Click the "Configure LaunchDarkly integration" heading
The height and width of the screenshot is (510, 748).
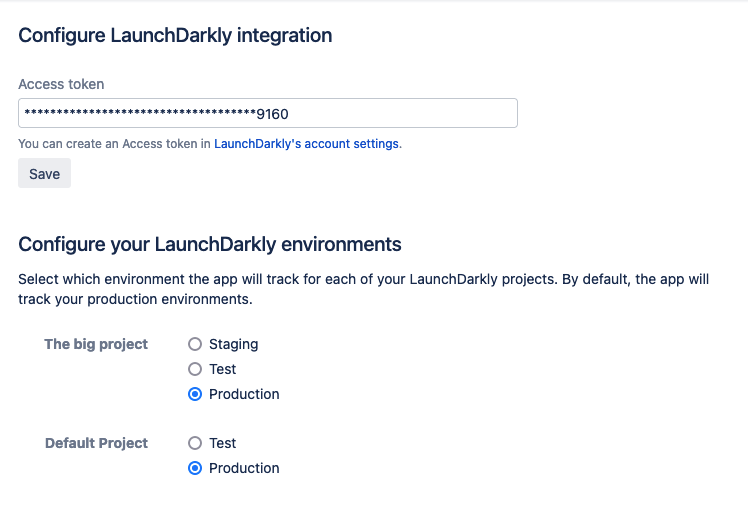tap(175, 35)
